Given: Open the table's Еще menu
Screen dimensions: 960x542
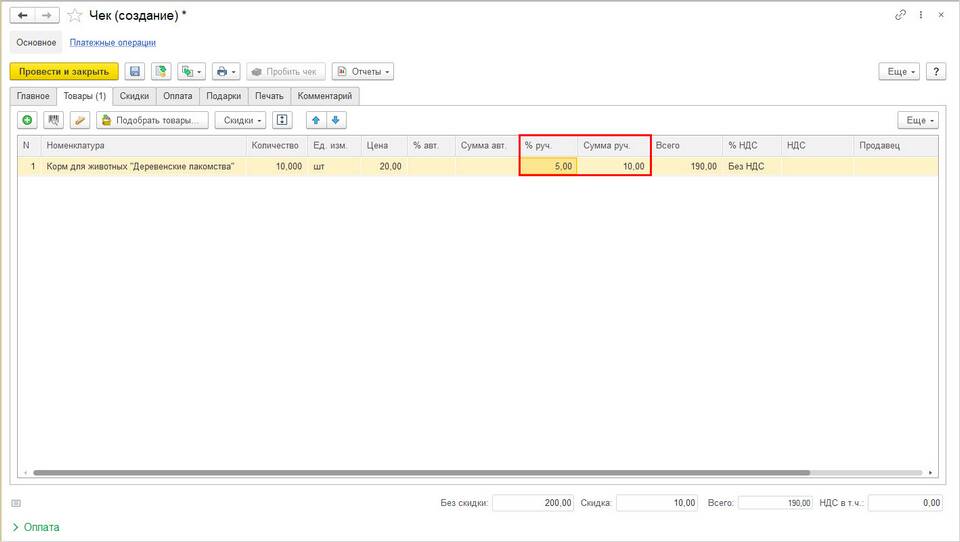Looking at the screenshot, I should (918, 120).
